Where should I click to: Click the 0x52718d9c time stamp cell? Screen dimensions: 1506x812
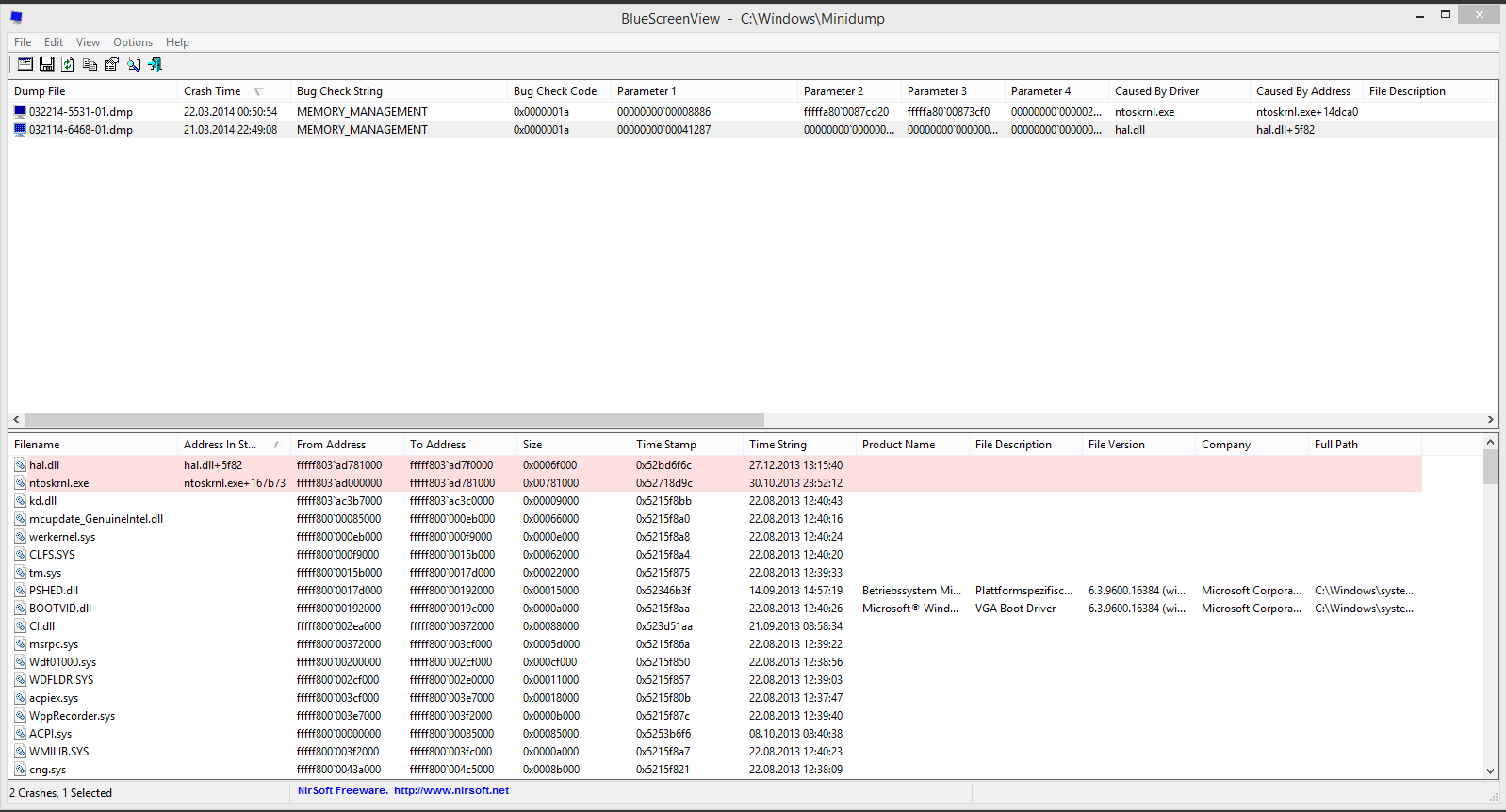[x=663, y=483]
